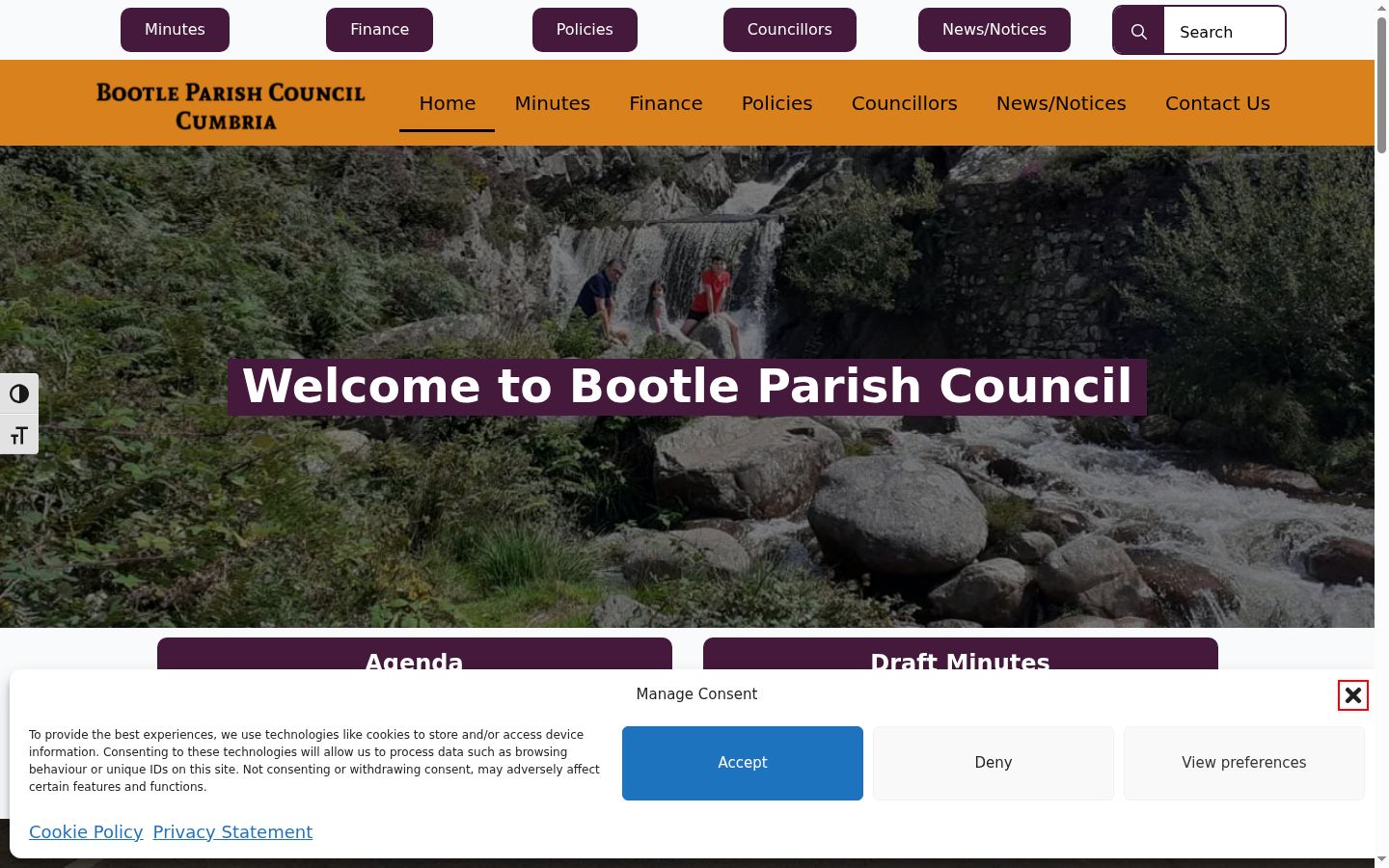Select Finance in the orange navigation bar

[666, 103]
